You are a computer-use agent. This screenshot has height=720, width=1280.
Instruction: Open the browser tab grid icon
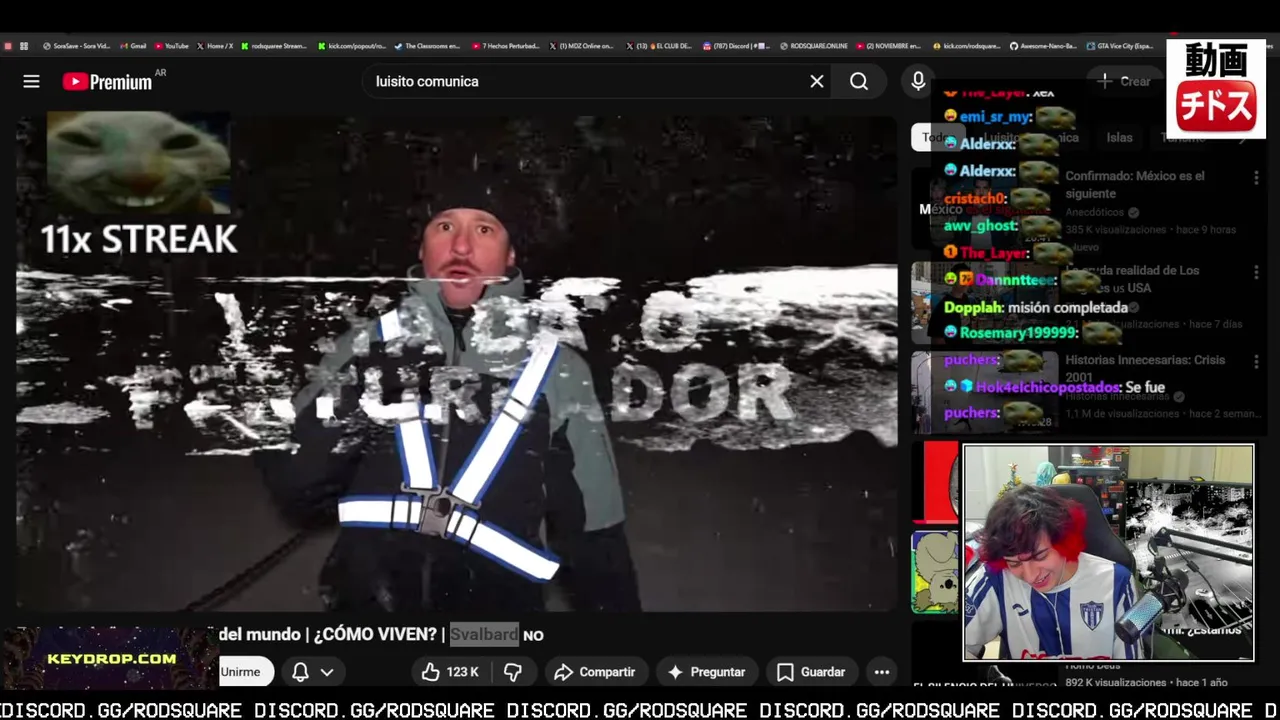tap(24, 46)
